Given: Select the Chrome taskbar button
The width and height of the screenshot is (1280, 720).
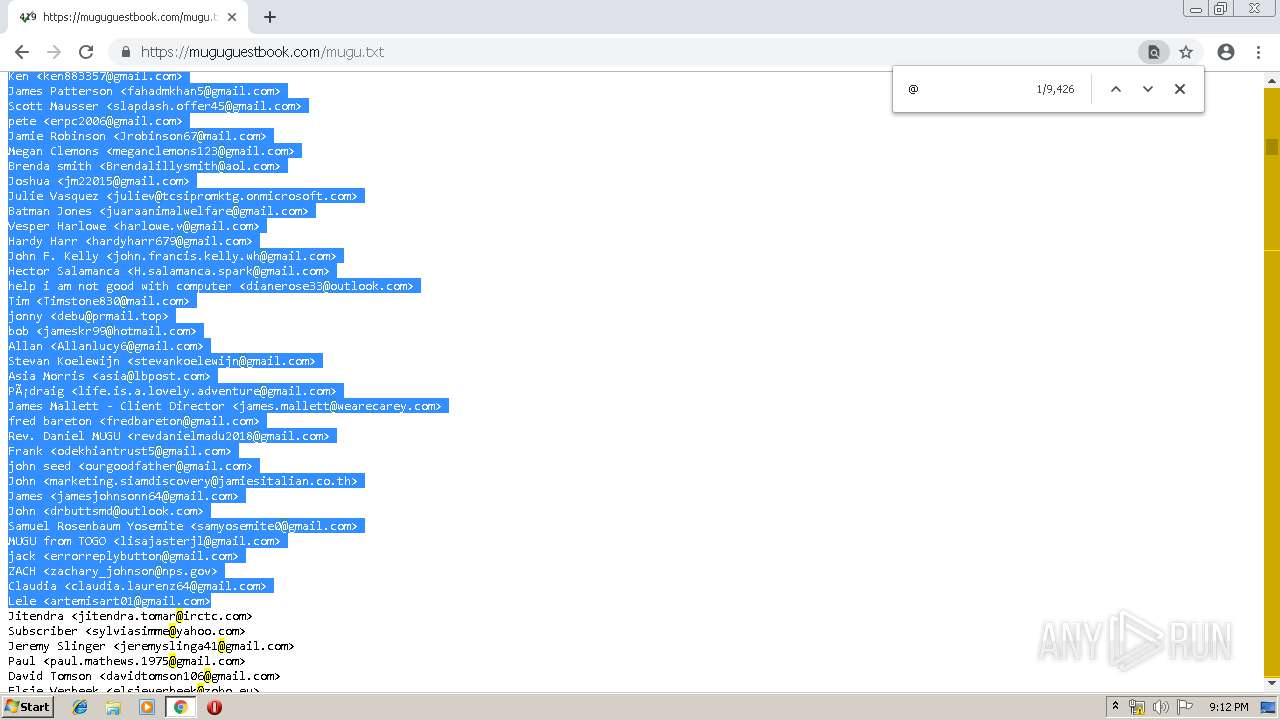Looking at the screenshot, I should click(180, 707).
